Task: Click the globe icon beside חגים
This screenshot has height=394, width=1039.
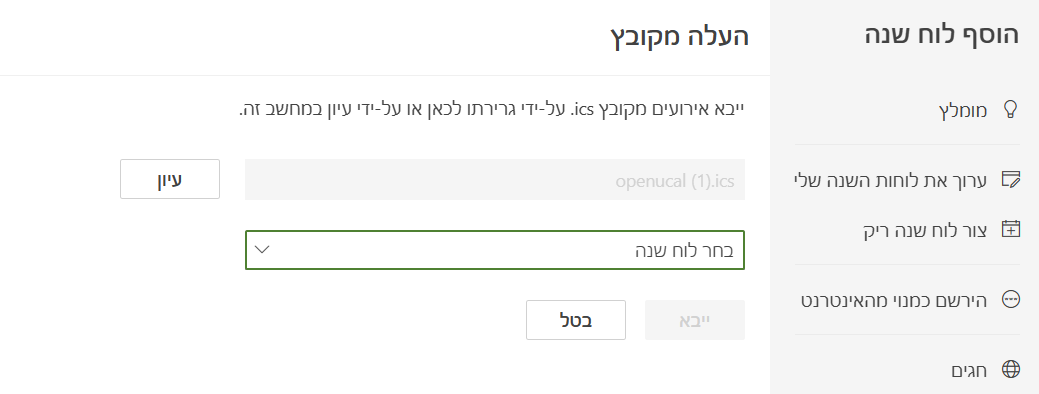Action: coord(1010,369)
